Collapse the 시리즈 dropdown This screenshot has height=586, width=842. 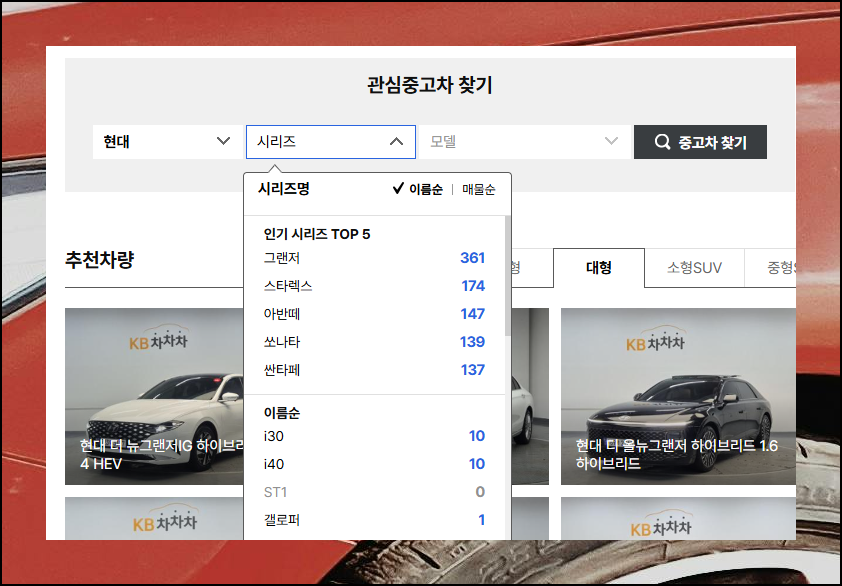coord(331,142)
